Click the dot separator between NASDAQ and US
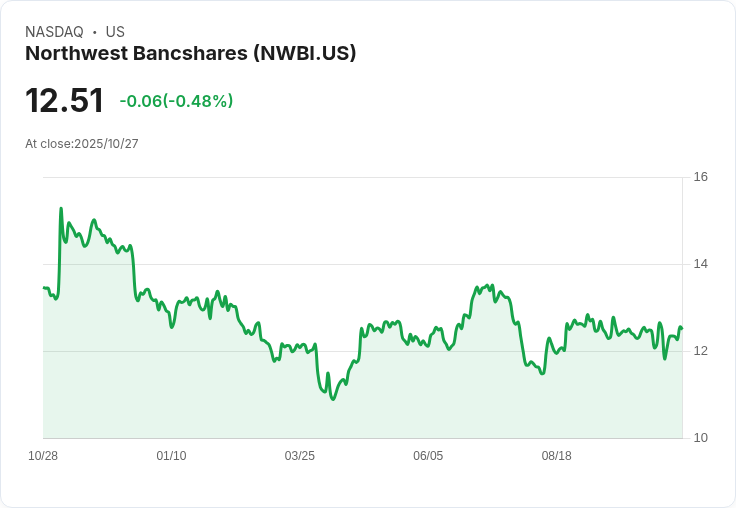Image resolution: width=736 pixels, height=508 pixels. pos(95,32)
